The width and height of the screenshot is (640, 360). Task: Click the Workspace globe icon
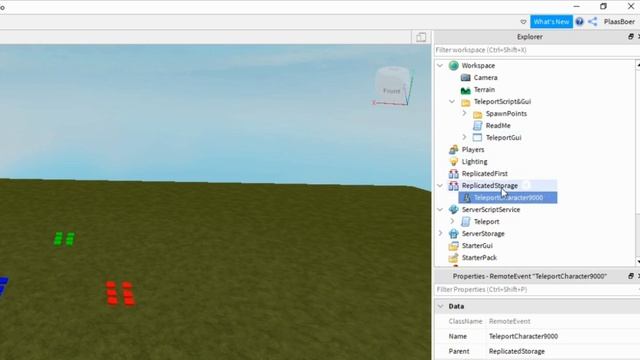click(453, 66)
